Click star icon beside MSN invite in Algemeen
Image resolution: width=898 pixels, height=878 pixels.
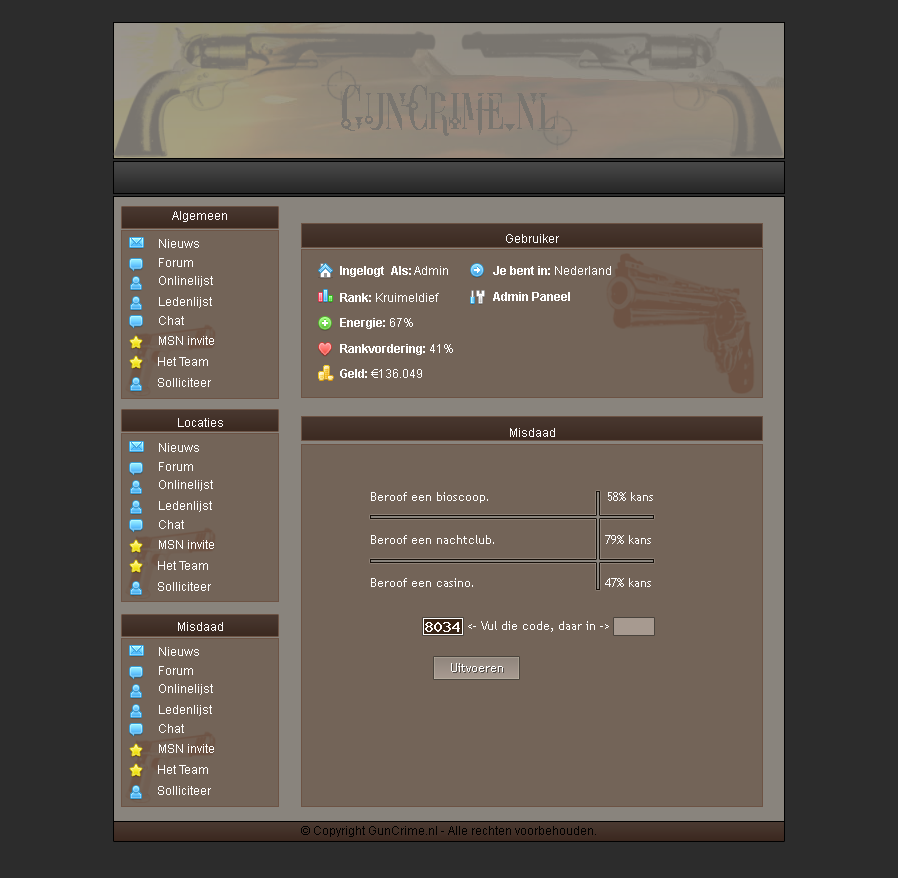click(x=136, y=342)
